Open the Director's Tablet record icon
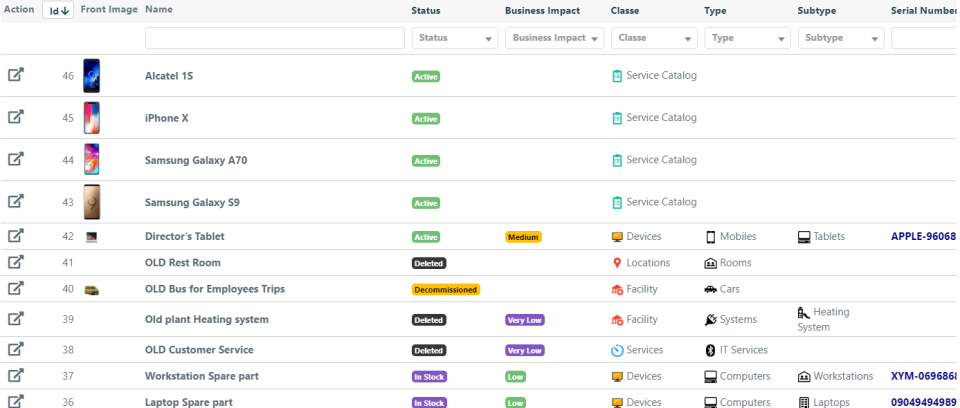This screenshot has height=408, width=960. tap(16, 236)
